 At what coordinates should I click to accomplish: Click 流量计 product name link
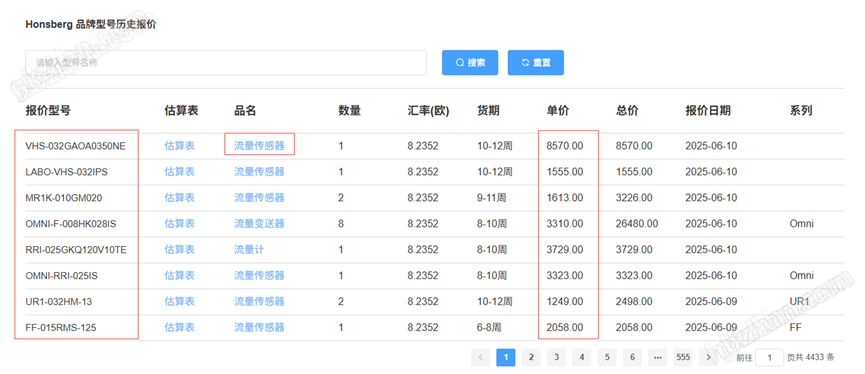pyautogui.click(x=249, y=250)
